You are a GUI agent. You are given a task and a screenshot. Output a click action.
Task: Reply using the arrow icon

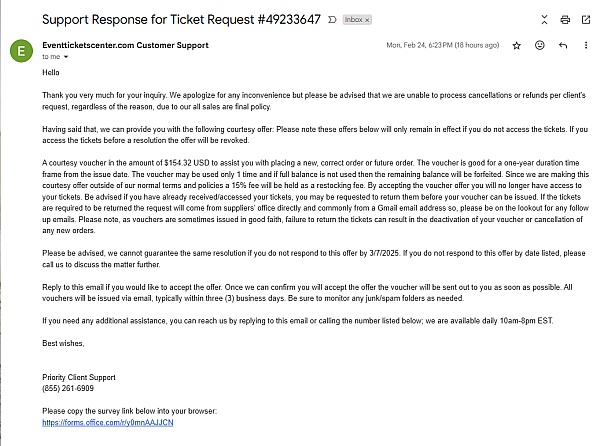coord(563,45)
